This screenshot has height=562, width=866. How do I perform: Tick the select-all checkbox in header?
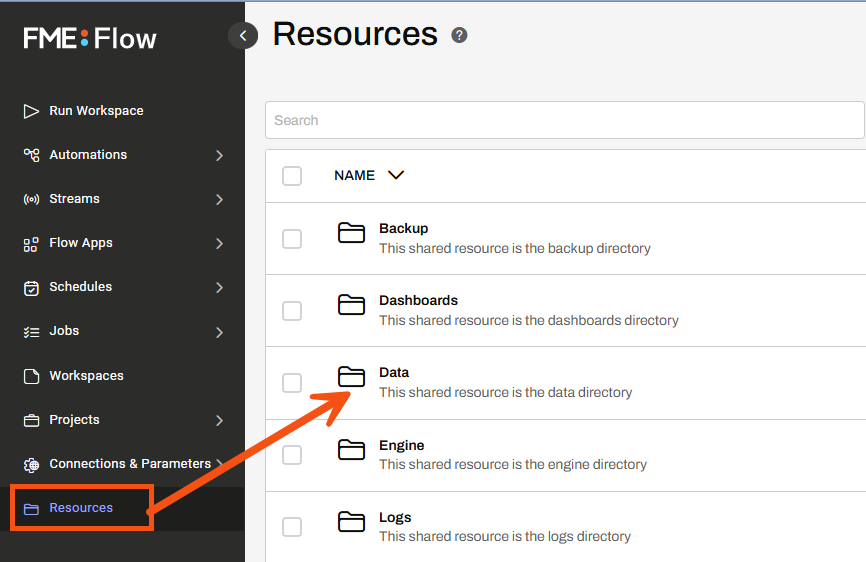[x=292, y=176]
